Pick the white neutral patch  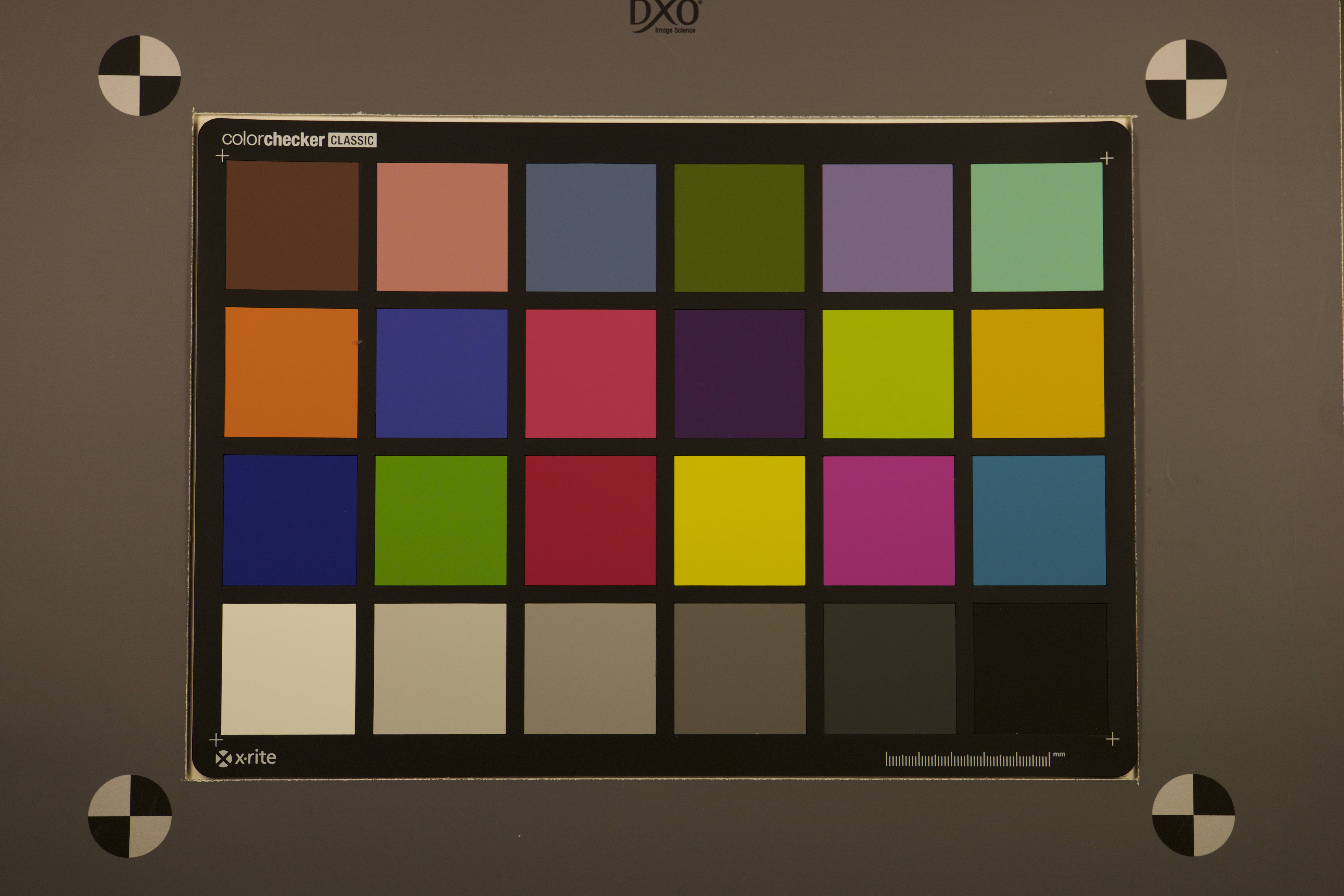tap(289, 669)
